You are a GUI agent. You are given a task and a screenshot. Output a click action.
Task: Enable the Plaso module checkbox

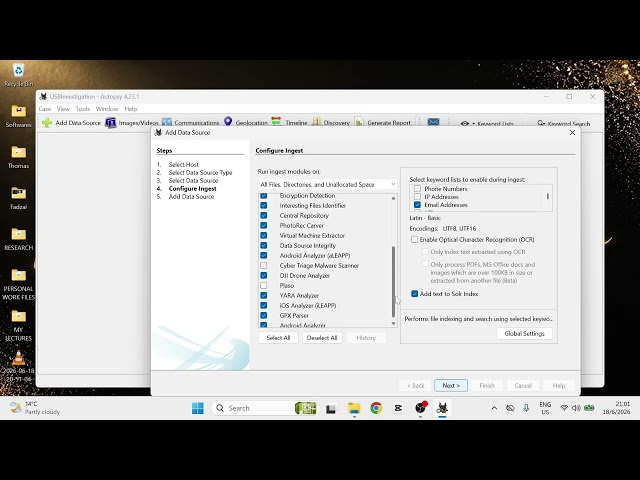click(x=264, y=285)
